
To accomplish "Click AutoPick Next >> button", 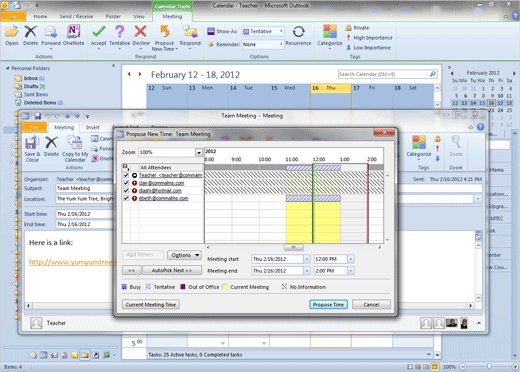I will pyautogui.click(x=172, y=270).
